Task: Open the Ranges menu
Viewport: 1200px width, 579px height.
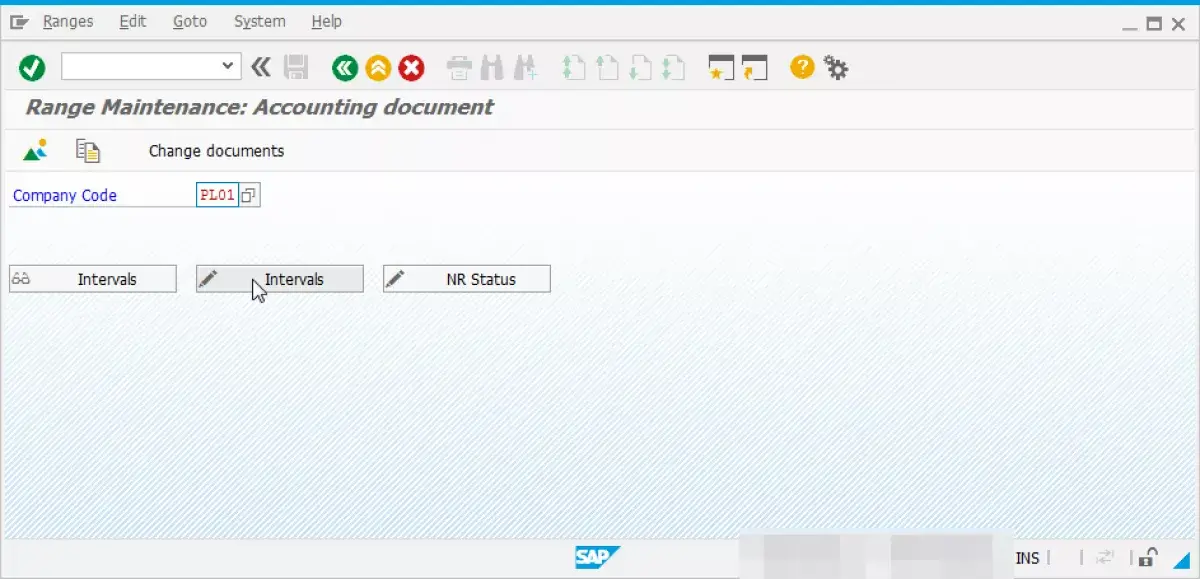Action: (68, 21)
